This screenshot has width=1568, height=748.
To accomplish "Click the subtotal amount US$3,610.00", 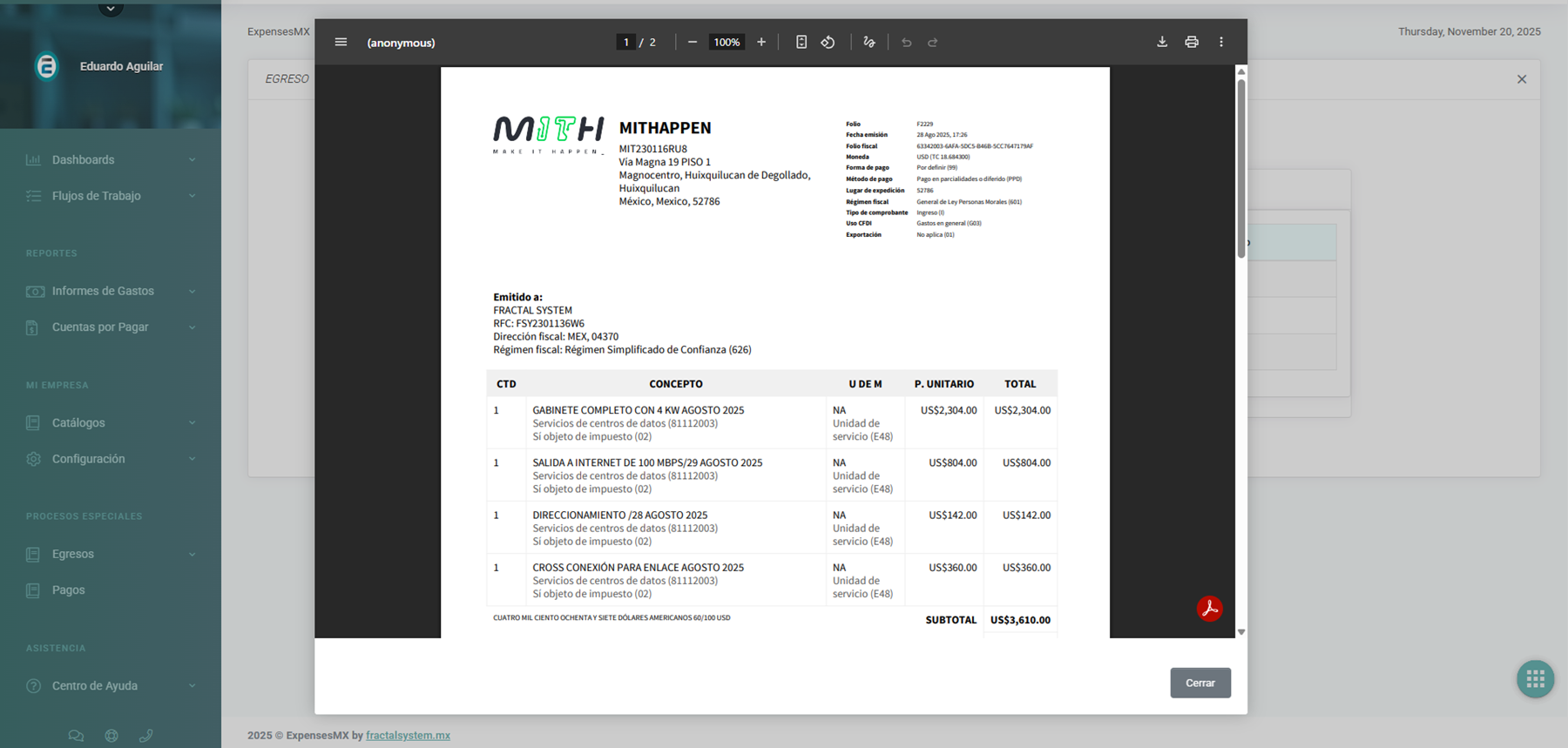I will (1020, 620).
